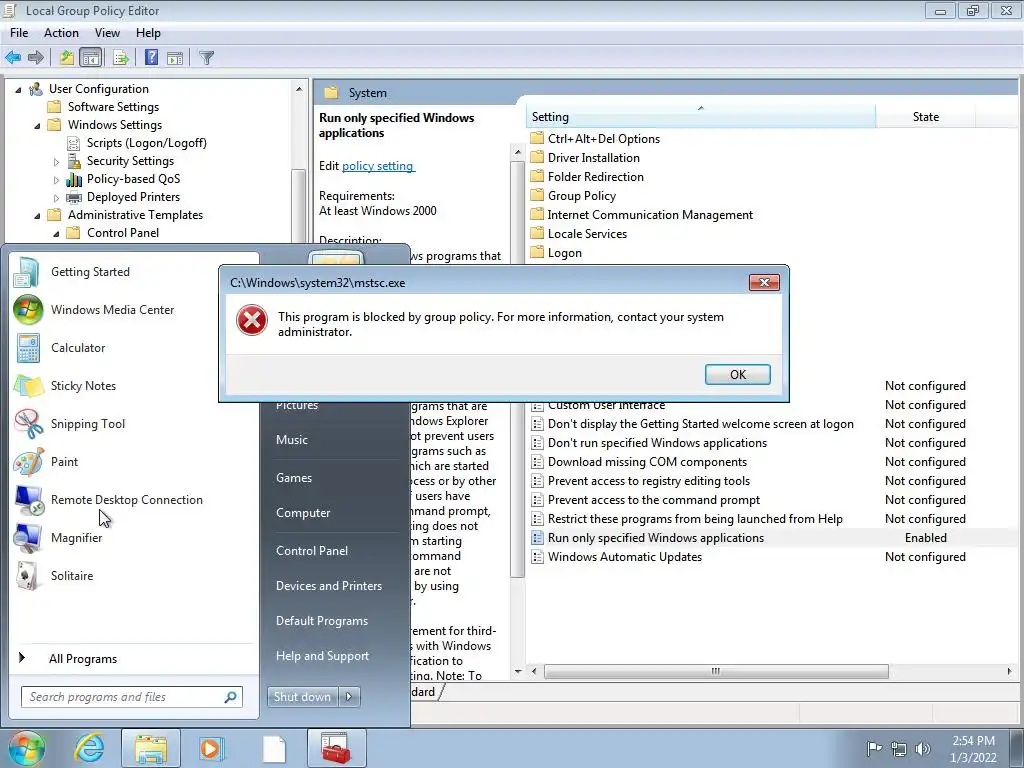The width and height of the screenshot is (1024, 768).
Task: Click the Search programs and files box
Action: 131,697
